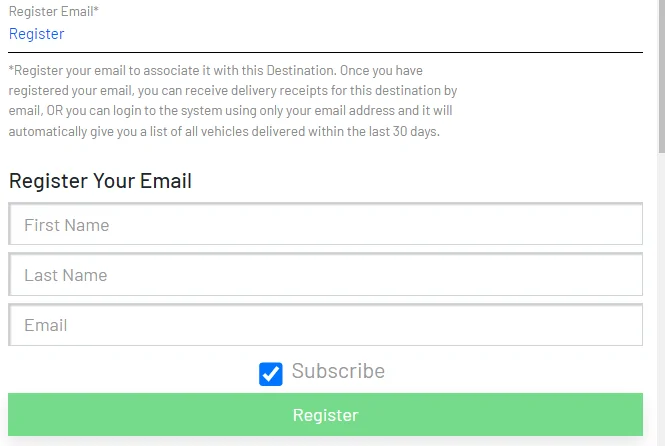Click the Register Email* label

53,11
